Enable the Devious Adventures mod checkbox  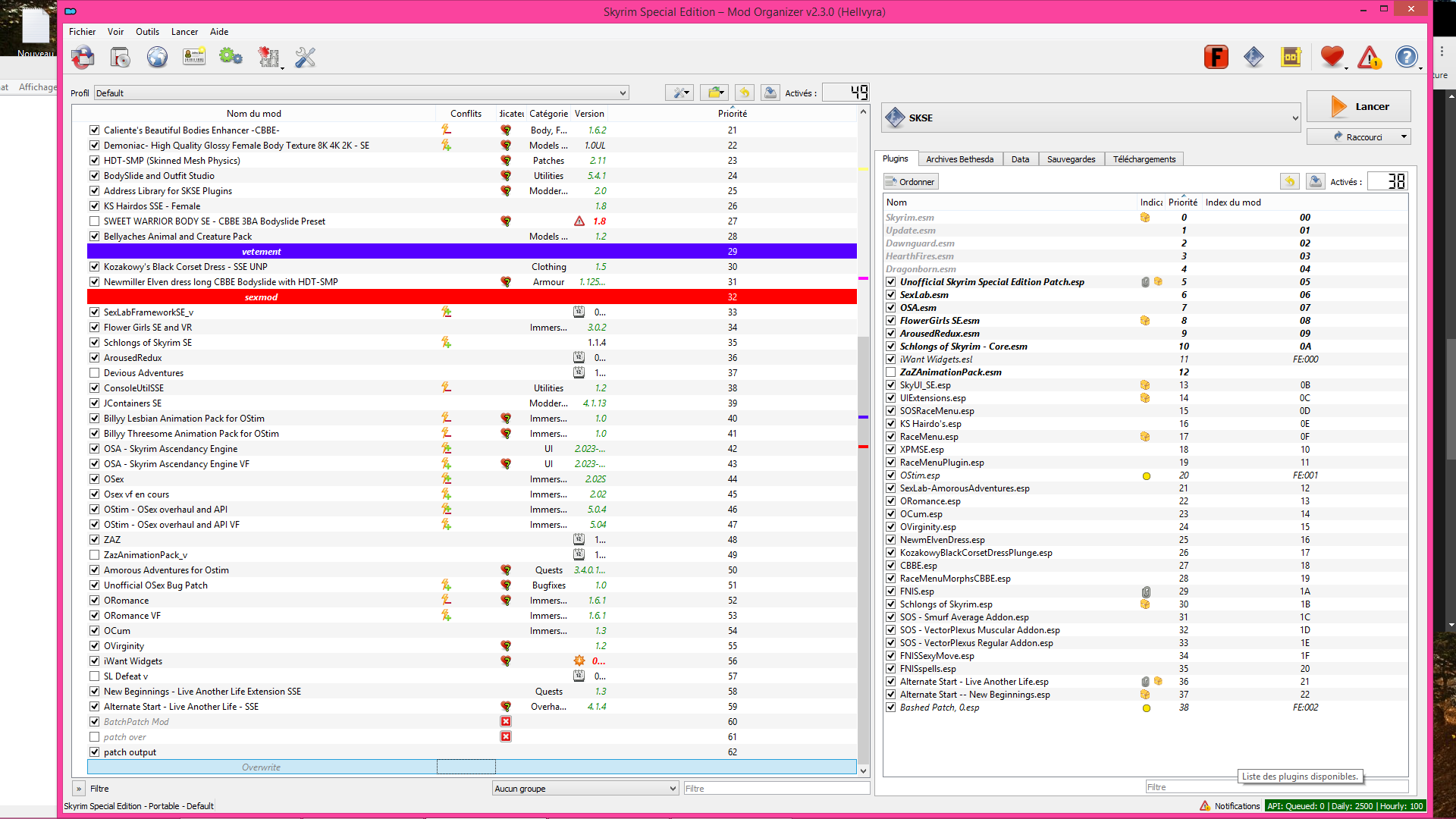tap(94, 373)
